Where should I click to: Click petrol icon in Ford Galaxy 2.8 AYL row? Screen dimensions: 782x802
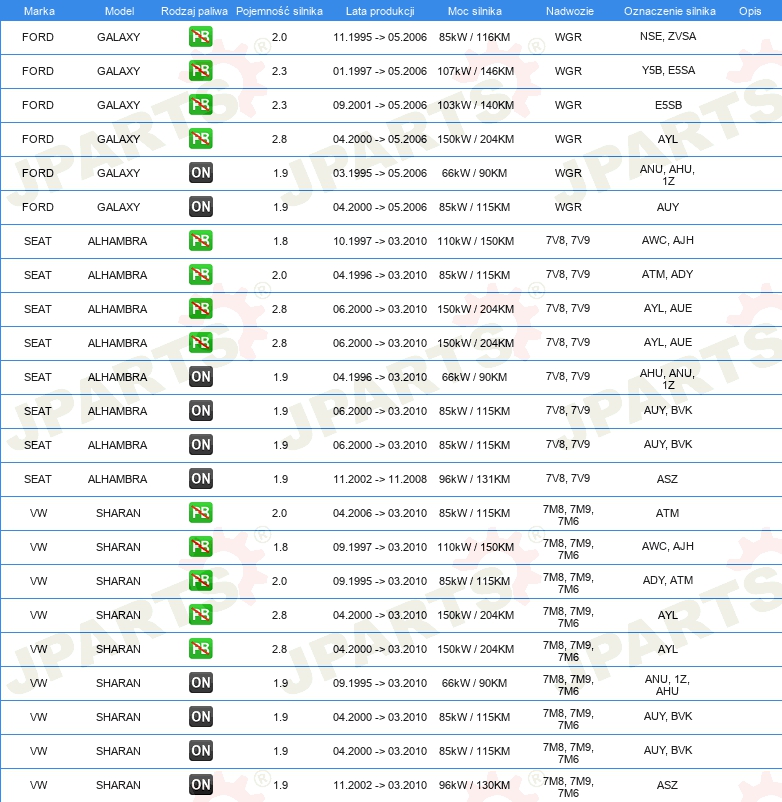click(200, 139)
